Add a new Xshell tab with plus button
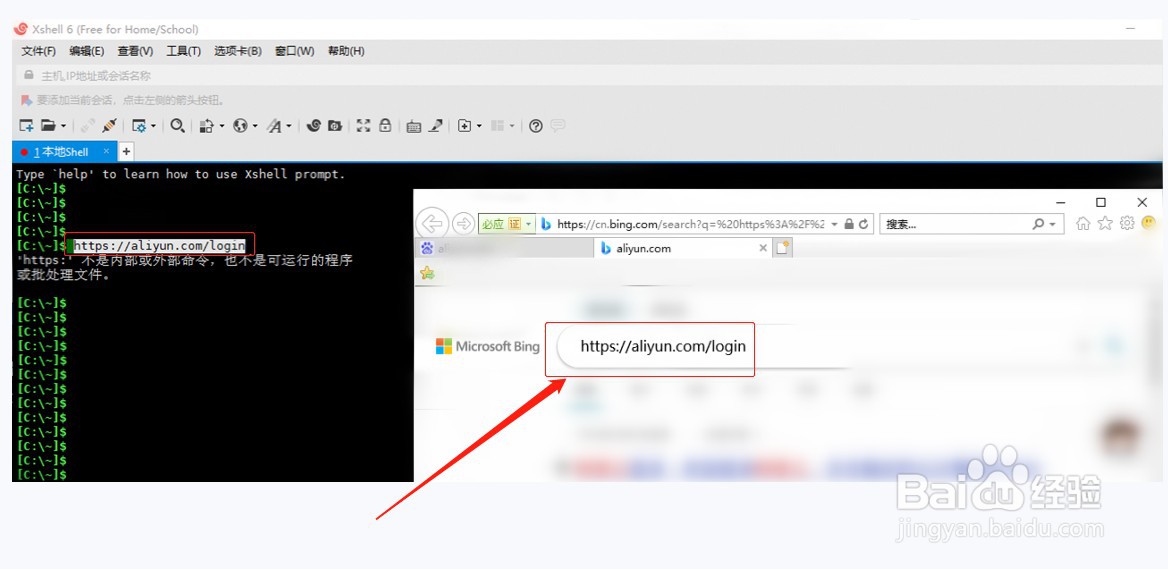The image size is (1168, 569). pyautogui.click(x=126, y=152)
